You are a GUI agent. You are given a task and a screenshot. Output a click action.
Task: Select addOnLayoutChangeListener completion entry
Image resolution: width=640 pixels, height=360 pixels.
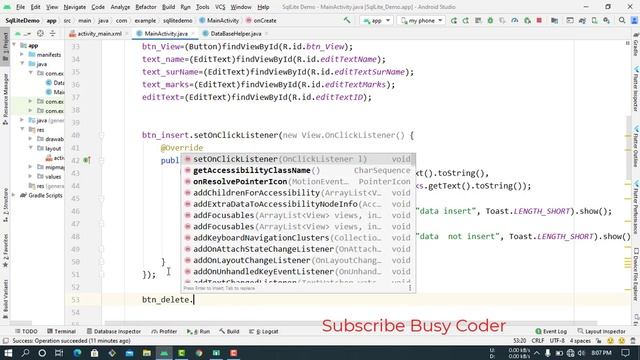coord(298,260)
